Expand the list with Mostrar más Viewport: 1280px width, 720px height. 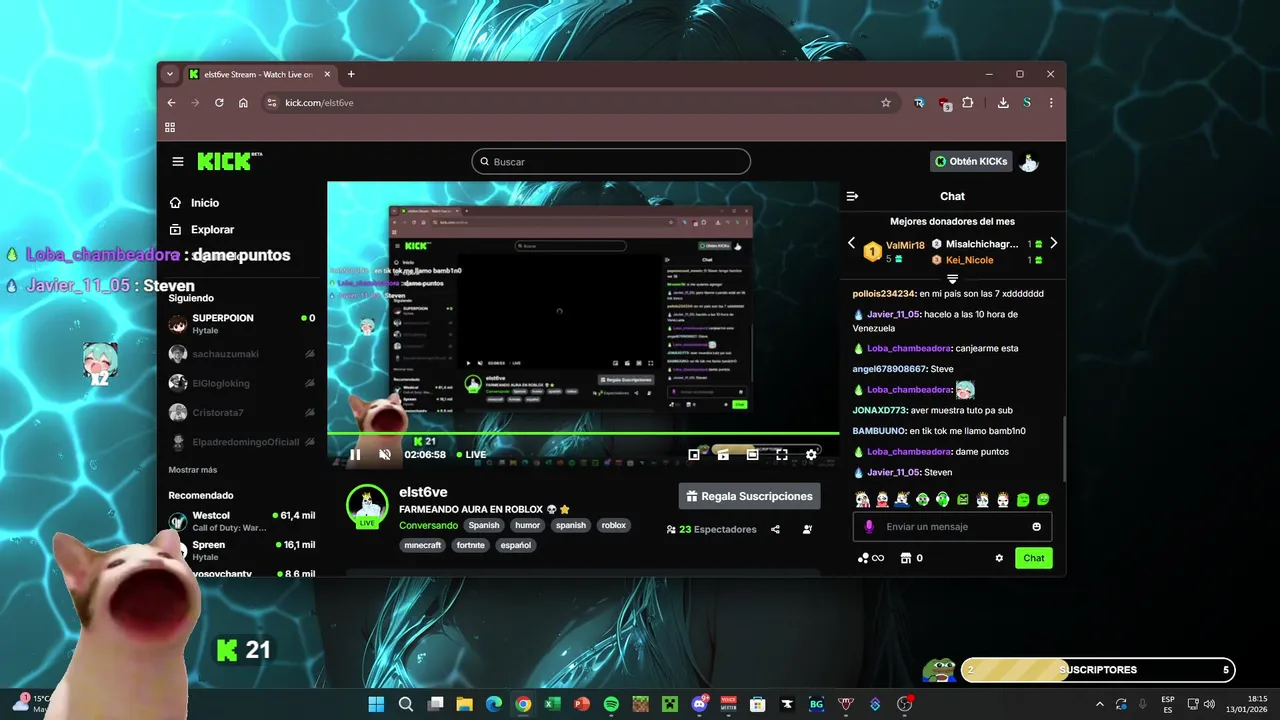(193, 470)
